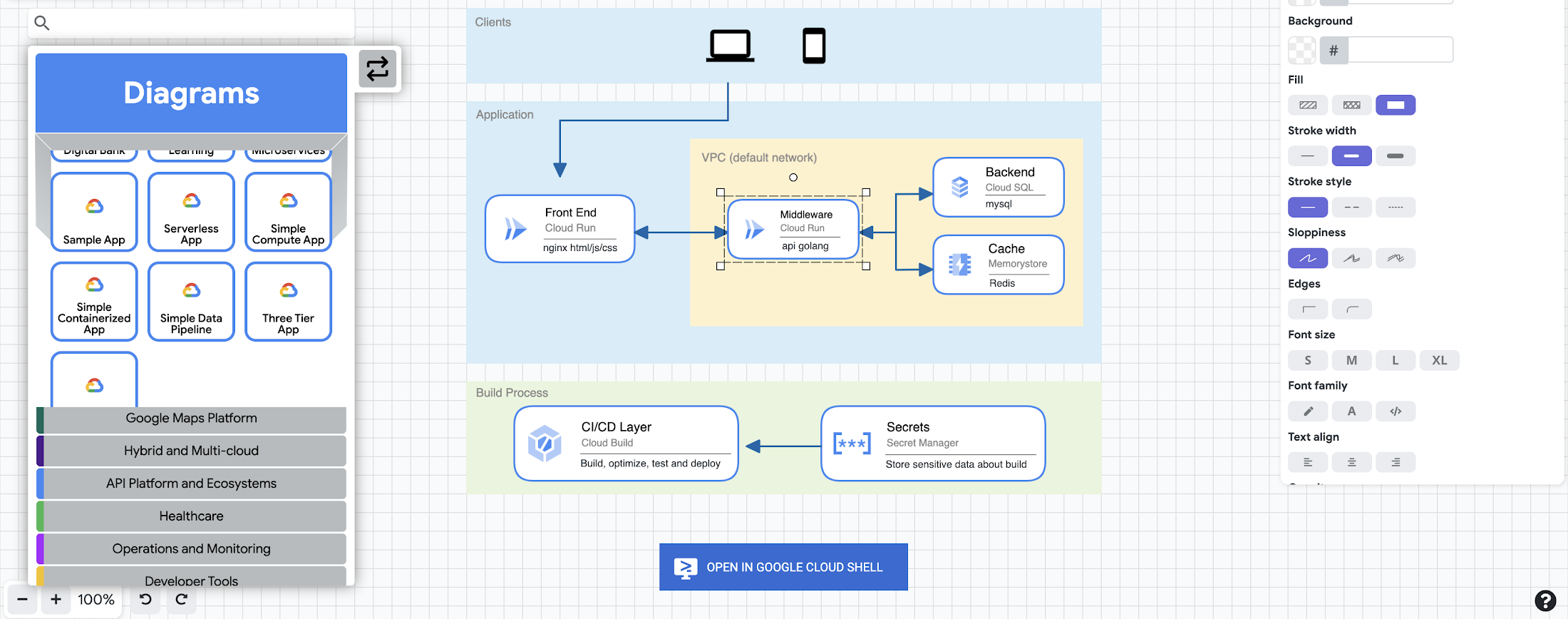Click Open in Google Cloud Shell button
This screenshot has width=1568, height=619.
[x=783, y=567]
